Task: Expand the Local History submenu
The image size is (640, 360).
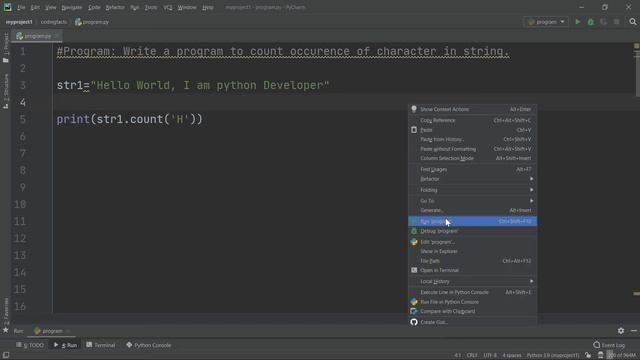Action: pos(473,281)
